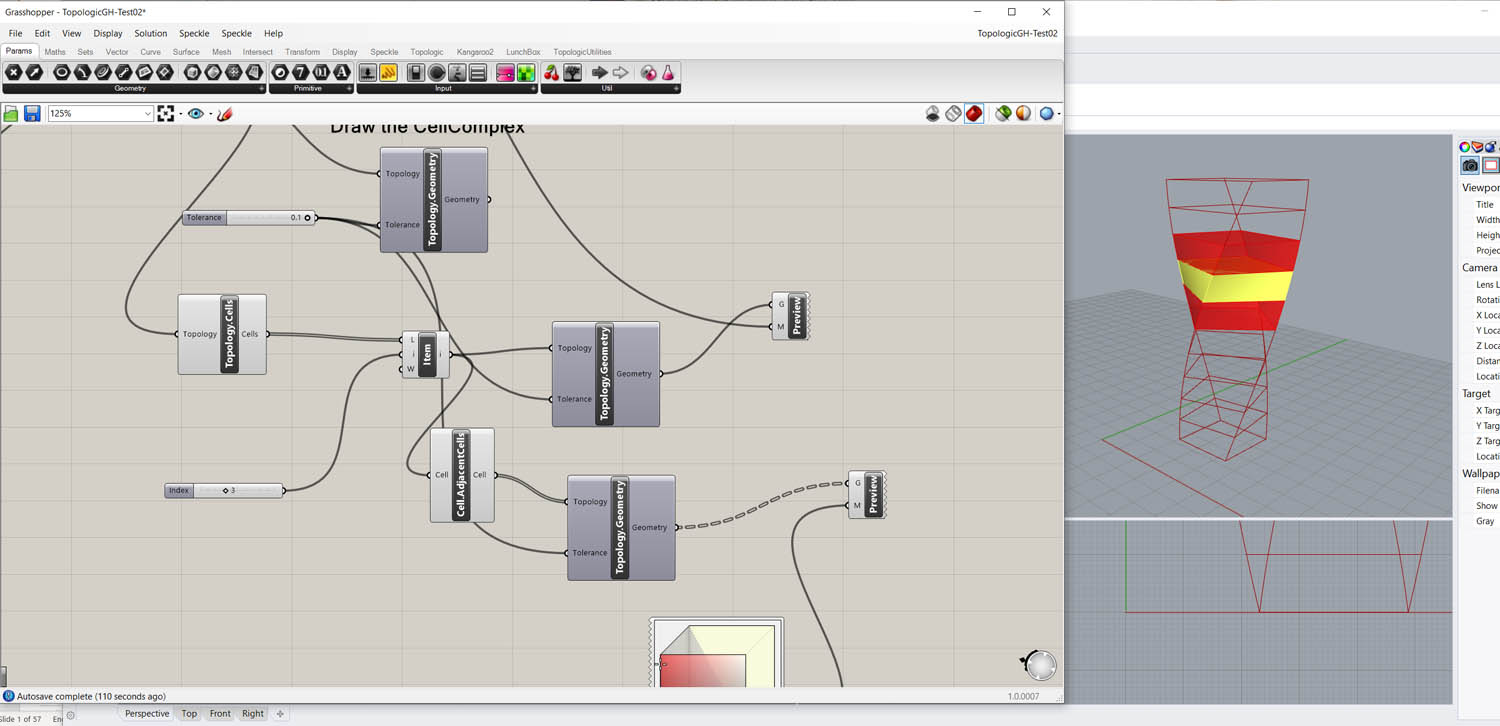Enable shaded preview mode red icon
This screenshot has width=1500, height=726.
[x=974, y=114]
